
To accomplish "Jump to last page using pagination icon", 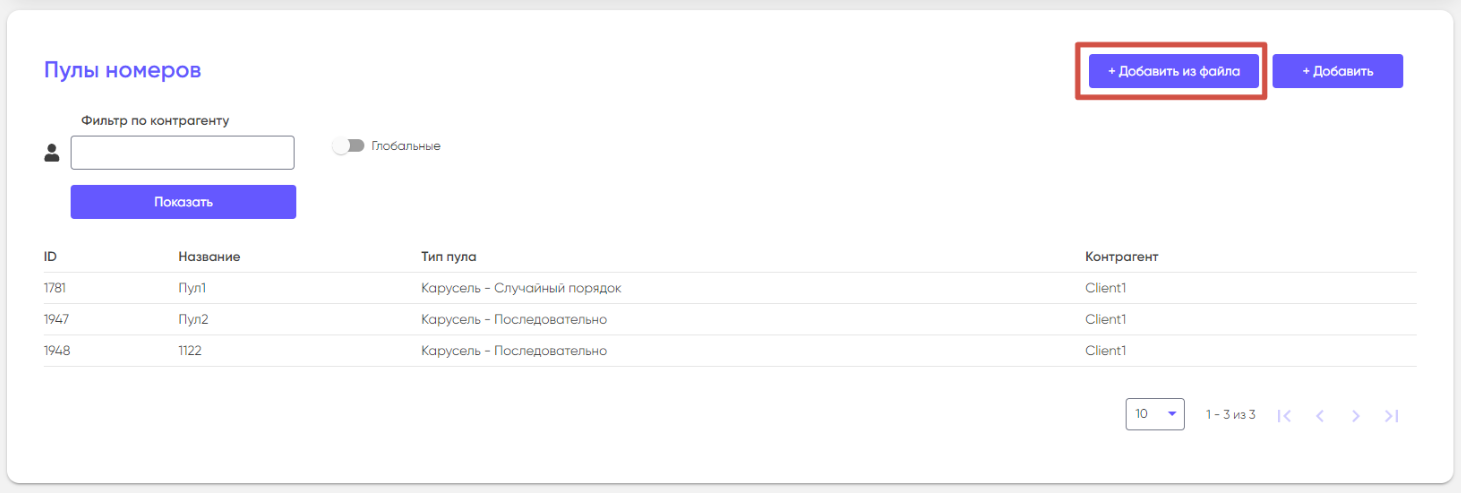I will (1391, 416).
